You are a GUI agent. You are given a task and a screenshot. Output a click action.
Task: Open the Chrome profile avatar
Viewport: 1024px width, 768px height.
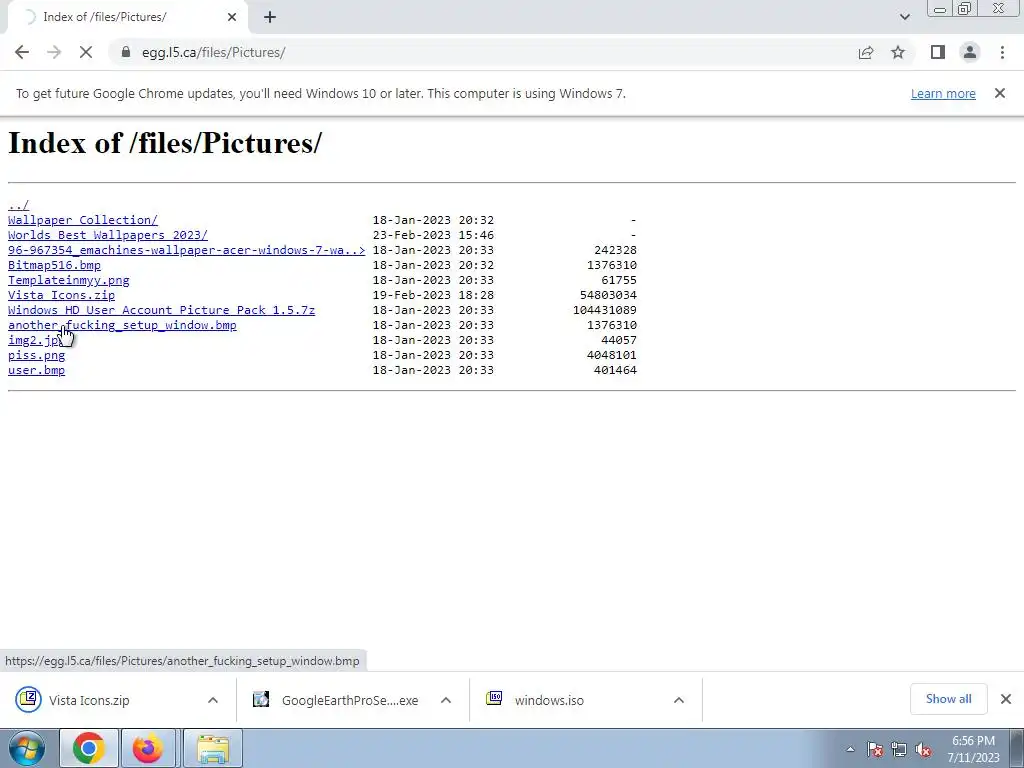point(970,52)
